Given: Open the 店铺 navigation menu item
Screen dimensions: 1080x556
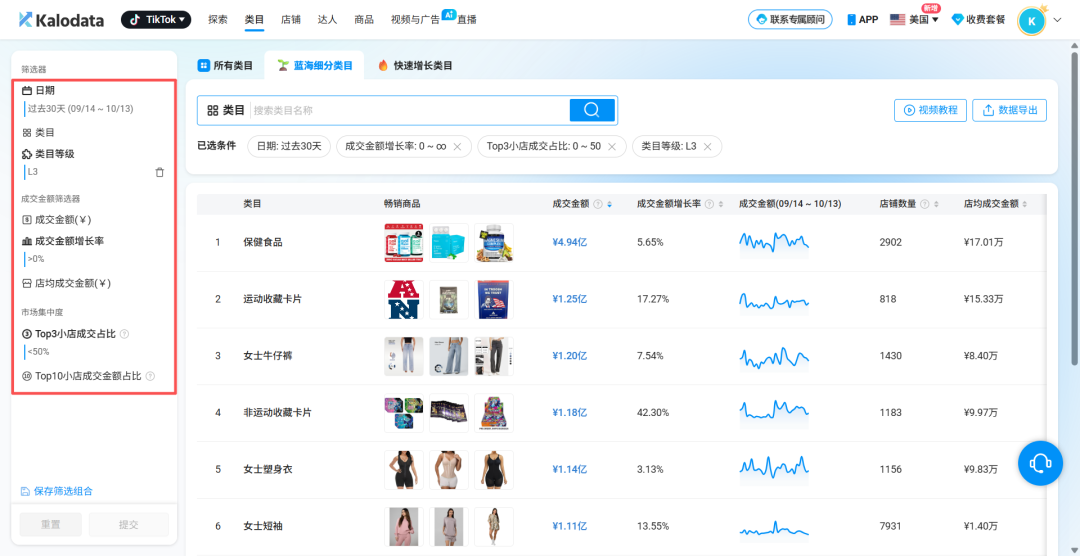Looking at the screenshot, I should point(291,19).
